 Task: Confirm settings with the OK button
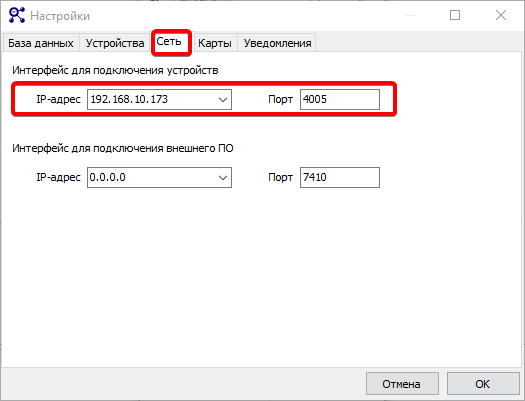click(x=483, y=384)
